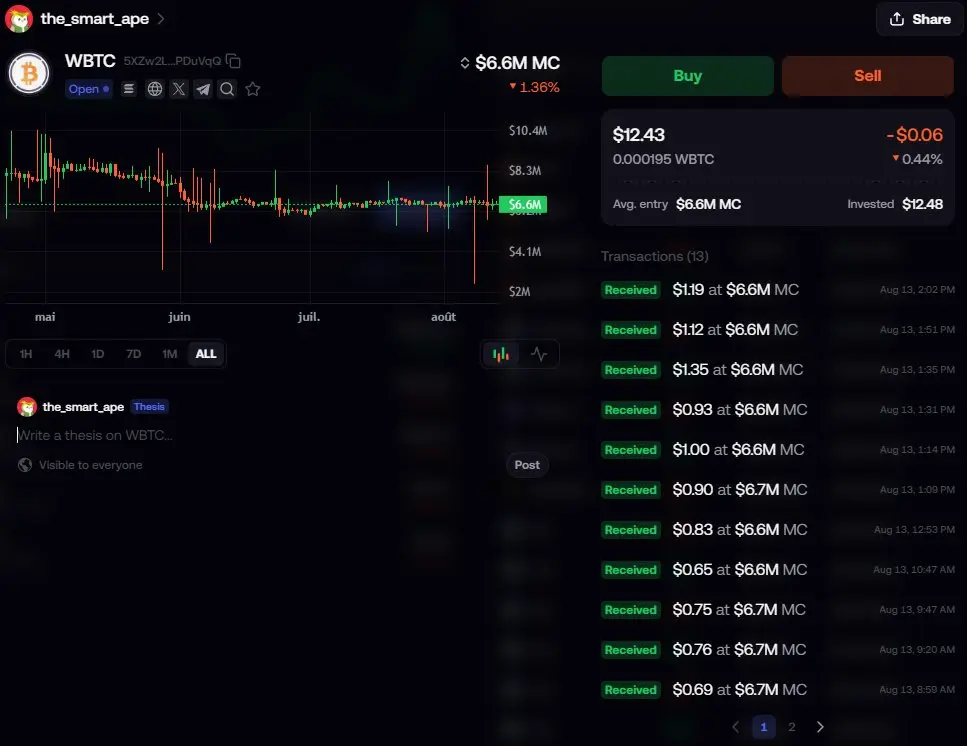Select the ALL chart timeframe
967x746 pixels.
(206, 354)
